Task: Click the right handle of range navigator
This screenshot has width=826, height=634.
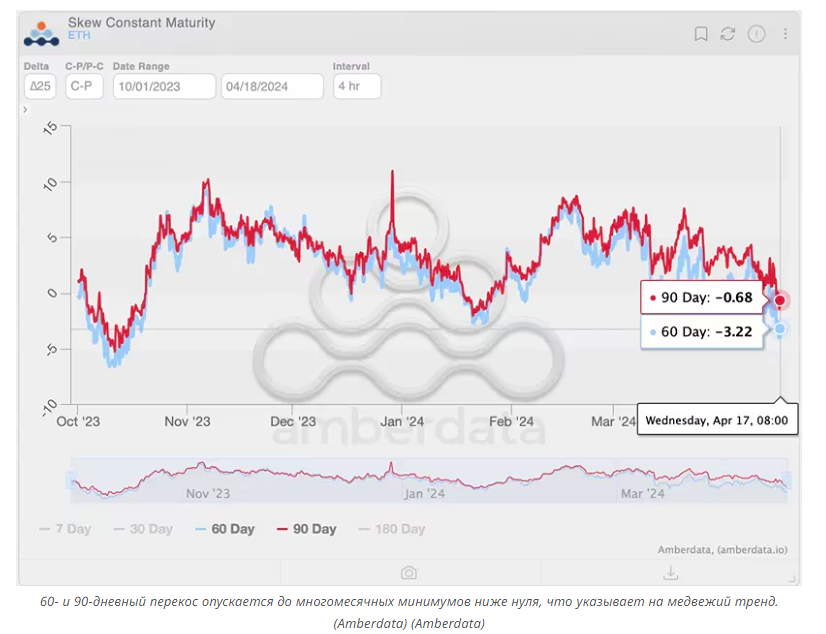Action: click(788, 480)
